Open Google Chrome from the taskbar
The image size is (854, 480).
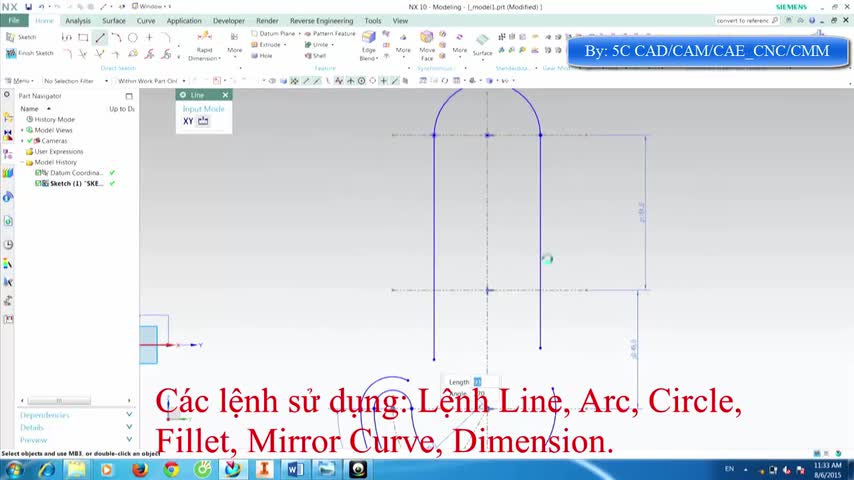click(x=171, y=469)
